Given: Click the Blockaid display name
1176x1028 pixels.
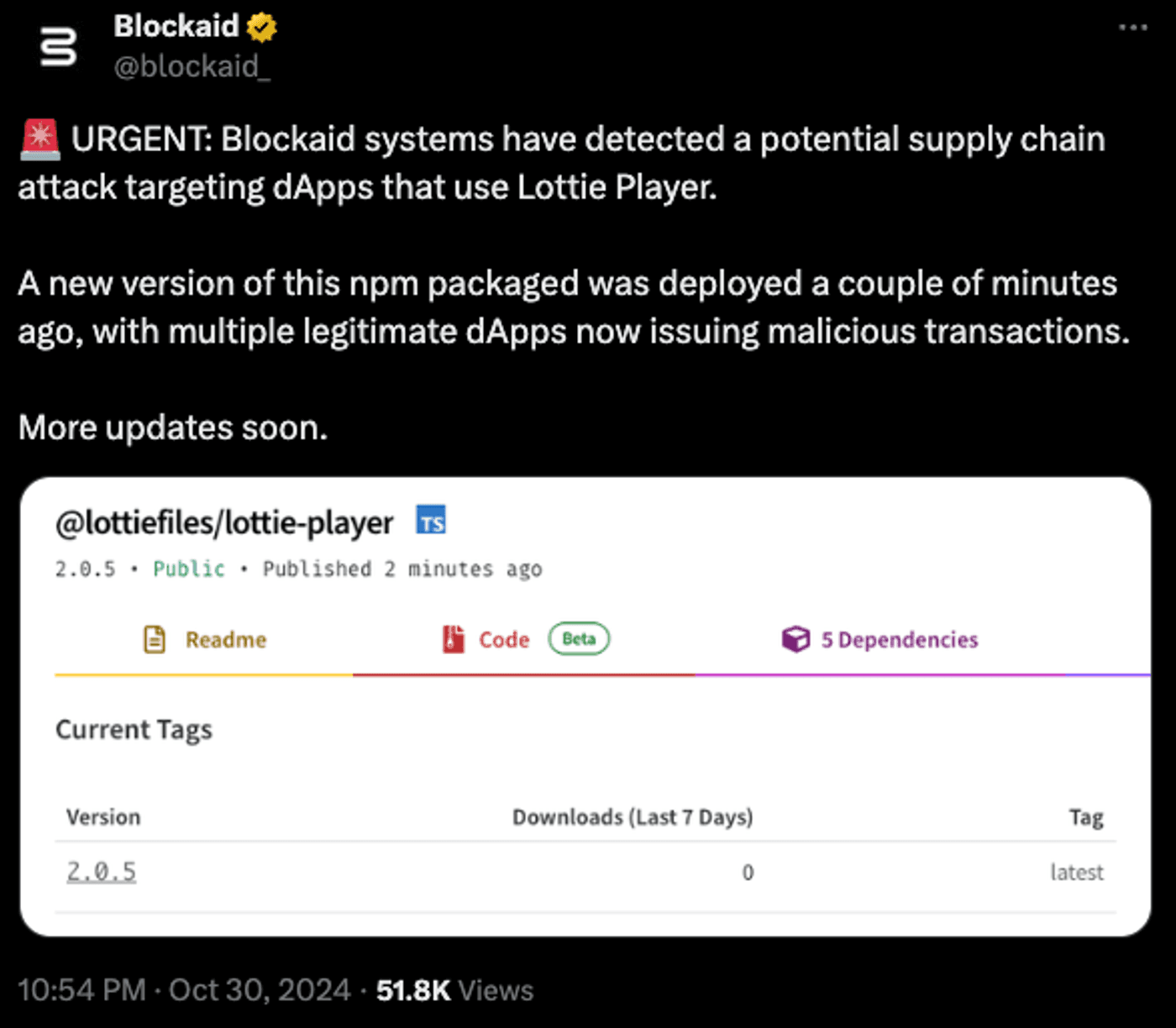Looking at the screenshot, I should 176,26.
